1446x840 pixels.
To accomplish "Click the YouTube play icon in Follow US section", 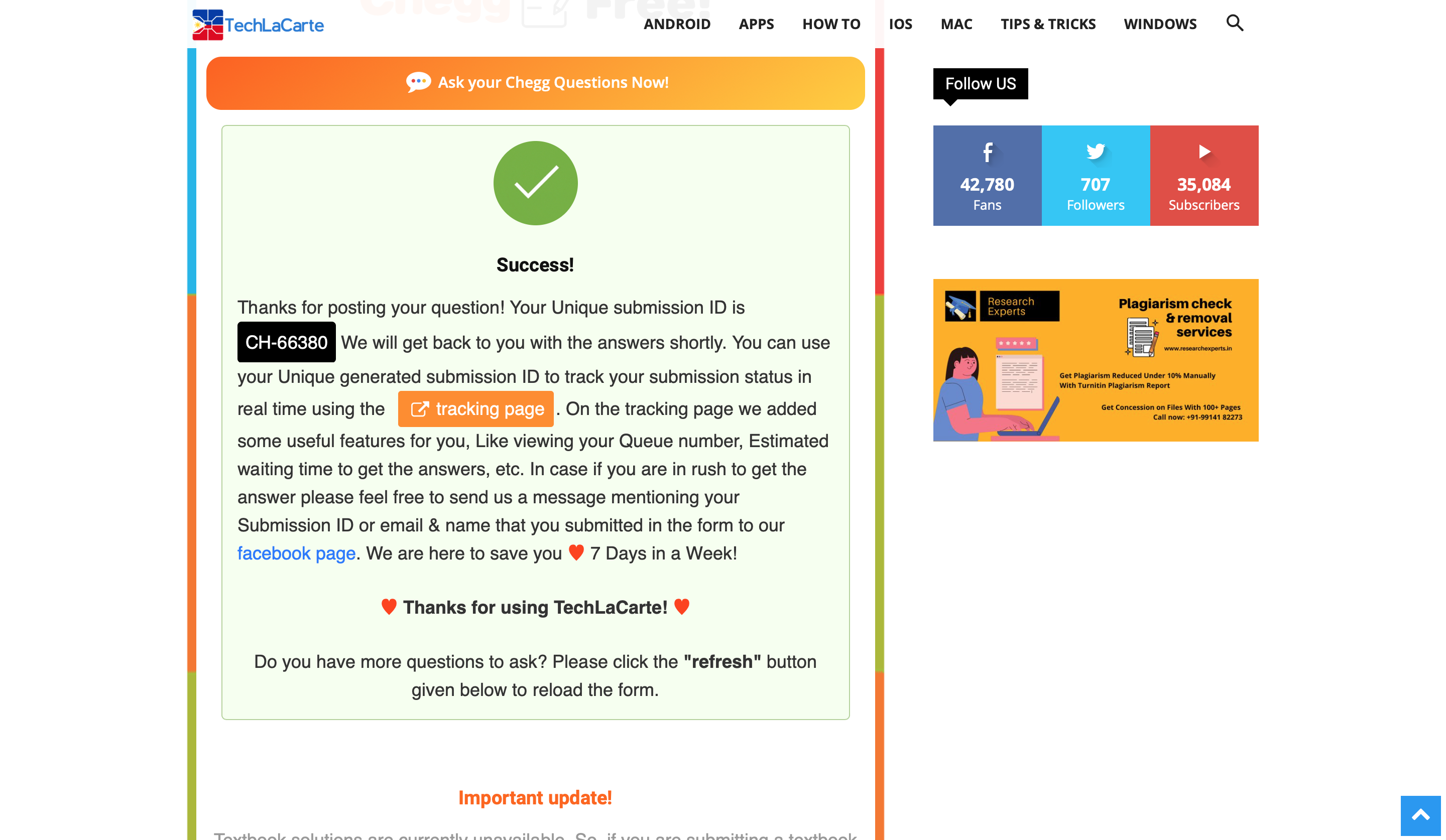I will pos(1204,150).
